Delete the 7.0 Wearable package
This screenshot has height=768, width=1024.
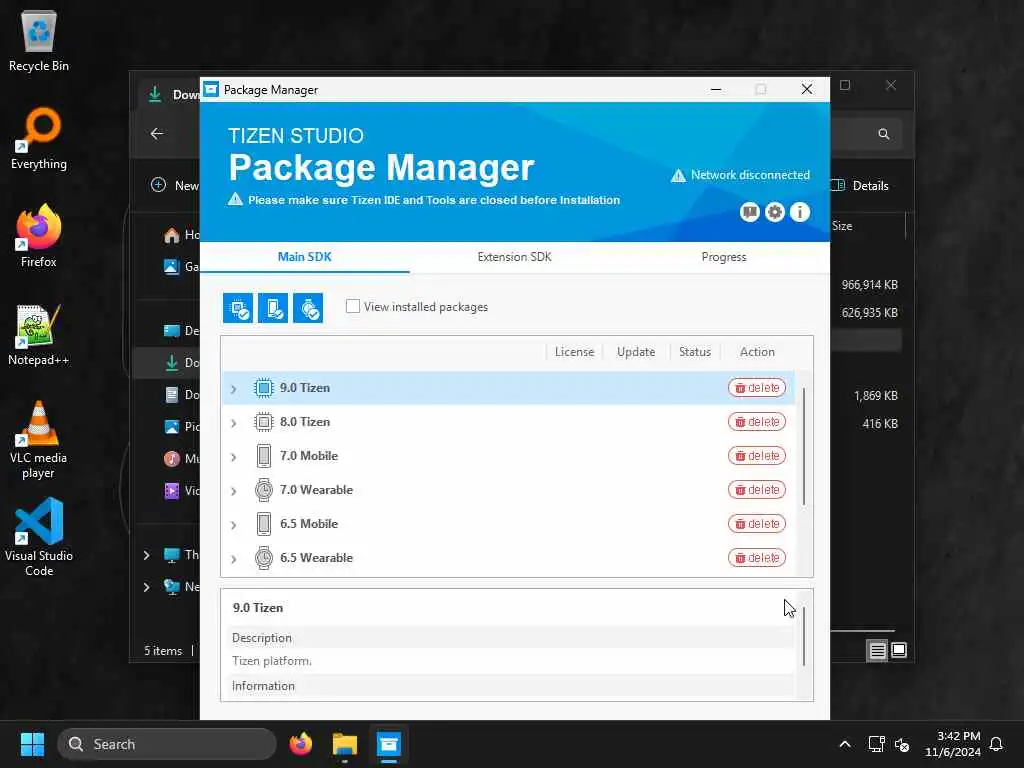click(757, 490)
